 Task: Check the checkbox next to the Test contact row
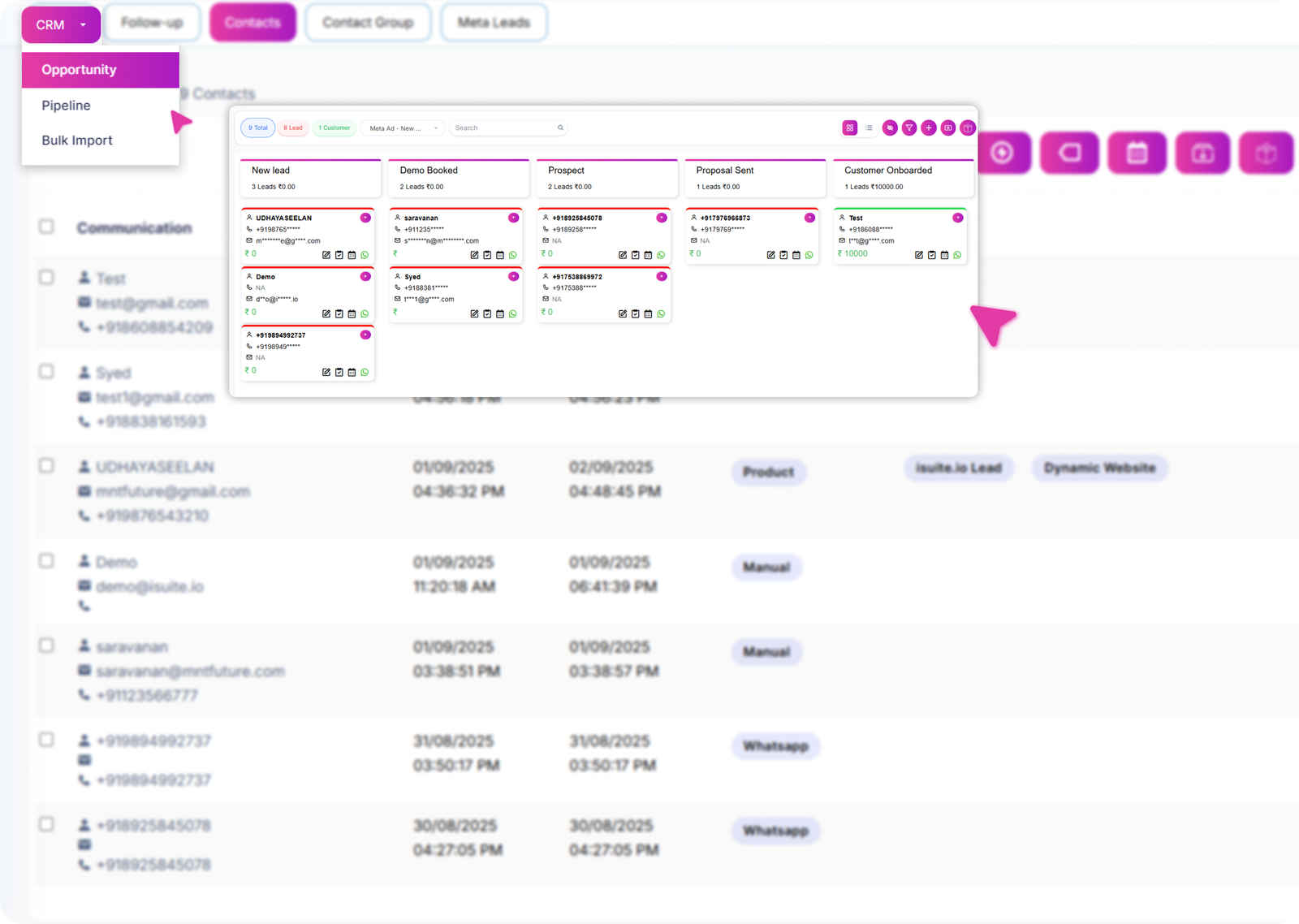point(46,277)
